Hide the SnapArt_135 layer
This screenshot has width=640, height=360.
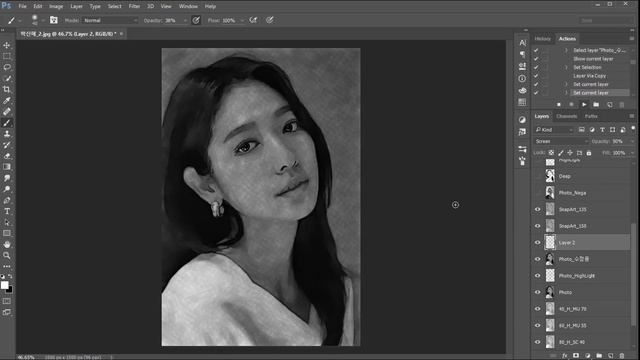pyautogui.click(x=538, y=209)
